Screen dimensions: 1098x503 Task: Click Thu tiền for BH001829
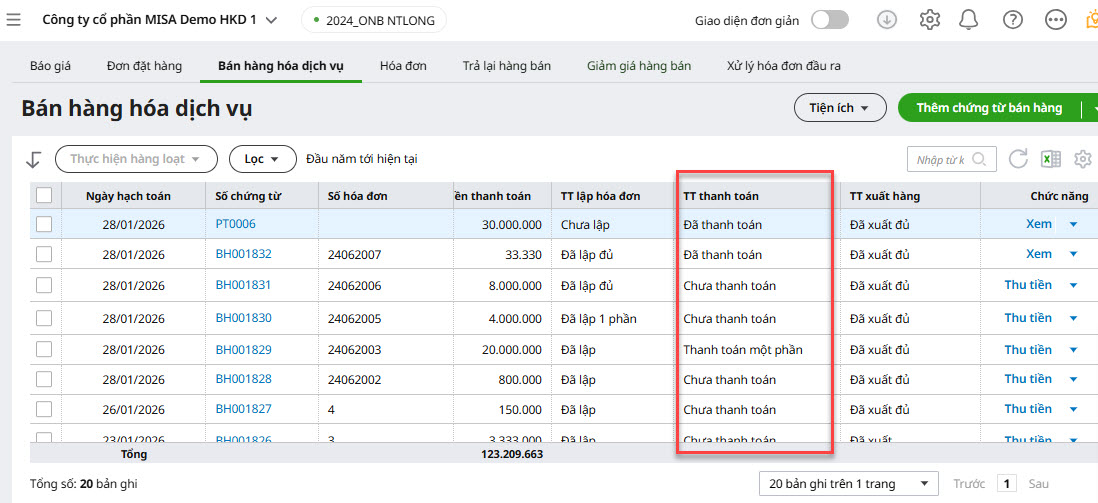1027,349
